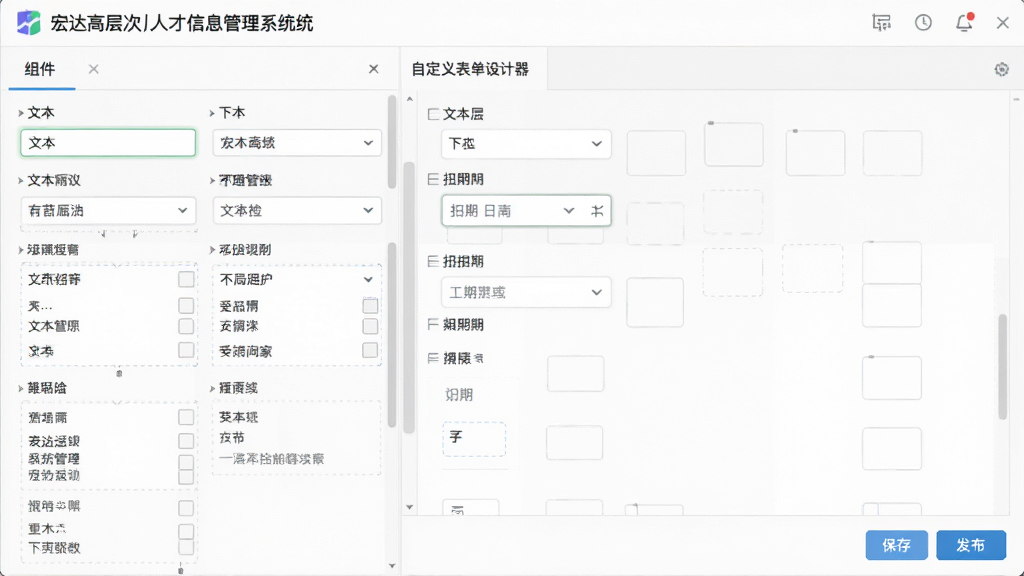Select the 农布 item in right list

click(232, 438)
